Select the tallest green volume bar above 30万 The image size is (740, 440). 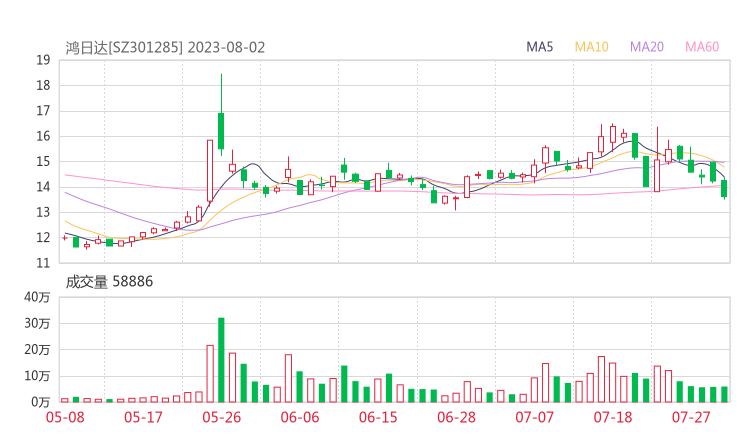[221, 360]
